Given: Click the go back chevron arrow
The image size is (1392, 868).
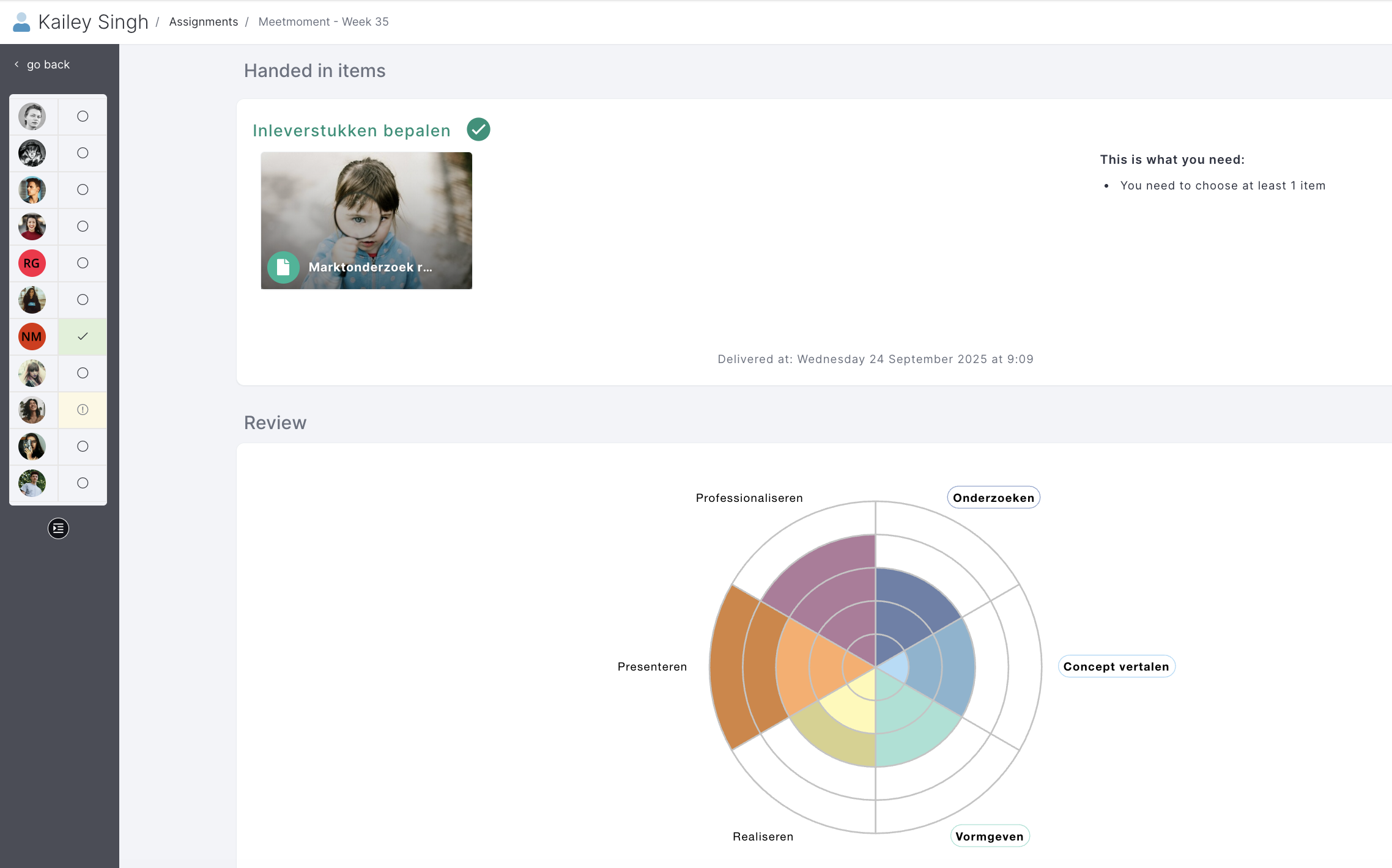Looking at the screenshot, I should point(17,64).
